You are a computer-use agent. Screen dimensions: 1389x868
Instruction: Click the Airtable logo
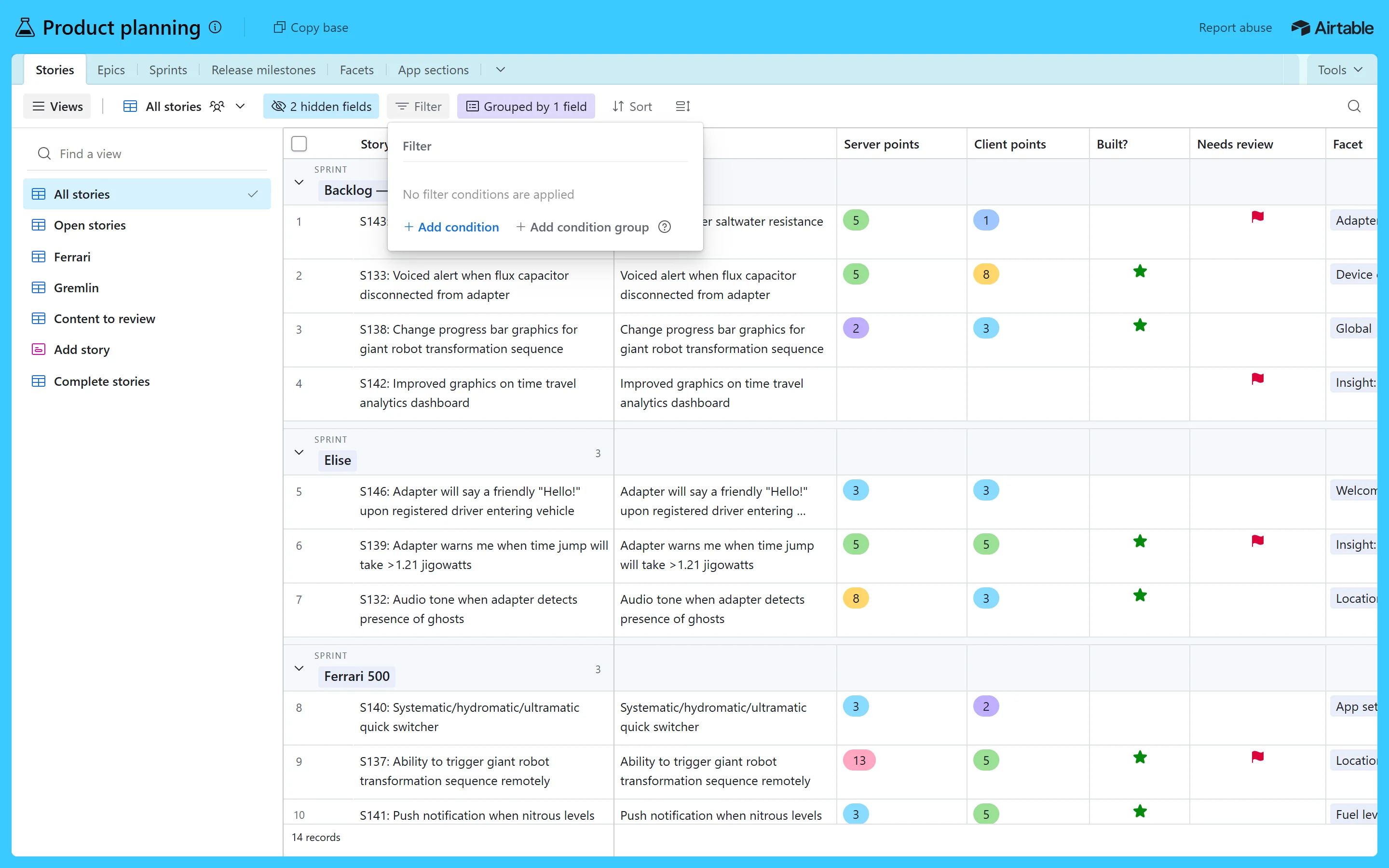(1332, 27)
